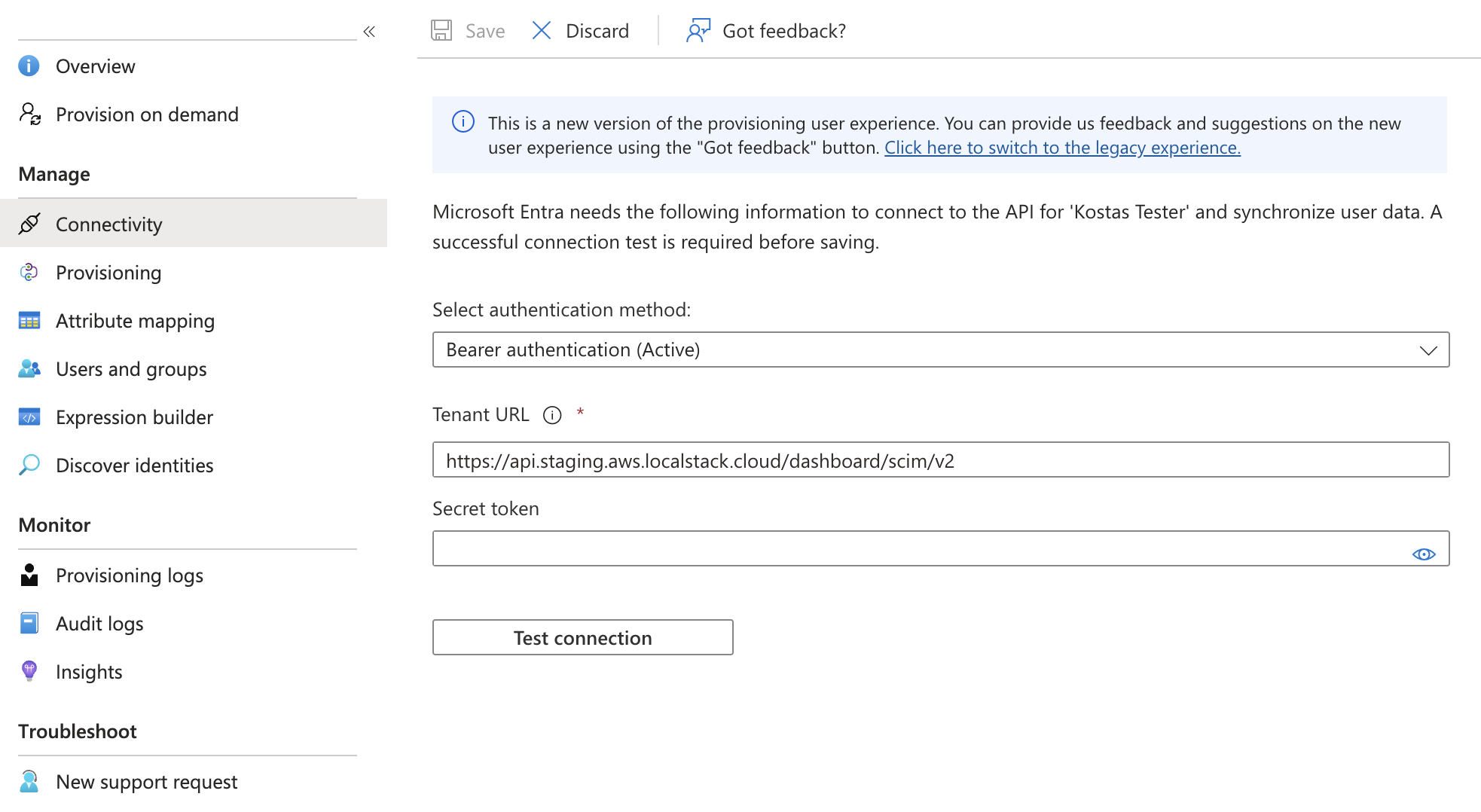Focus the Secret token input field
Screen dimensions: 1481x812
click(x=941, y=548)
